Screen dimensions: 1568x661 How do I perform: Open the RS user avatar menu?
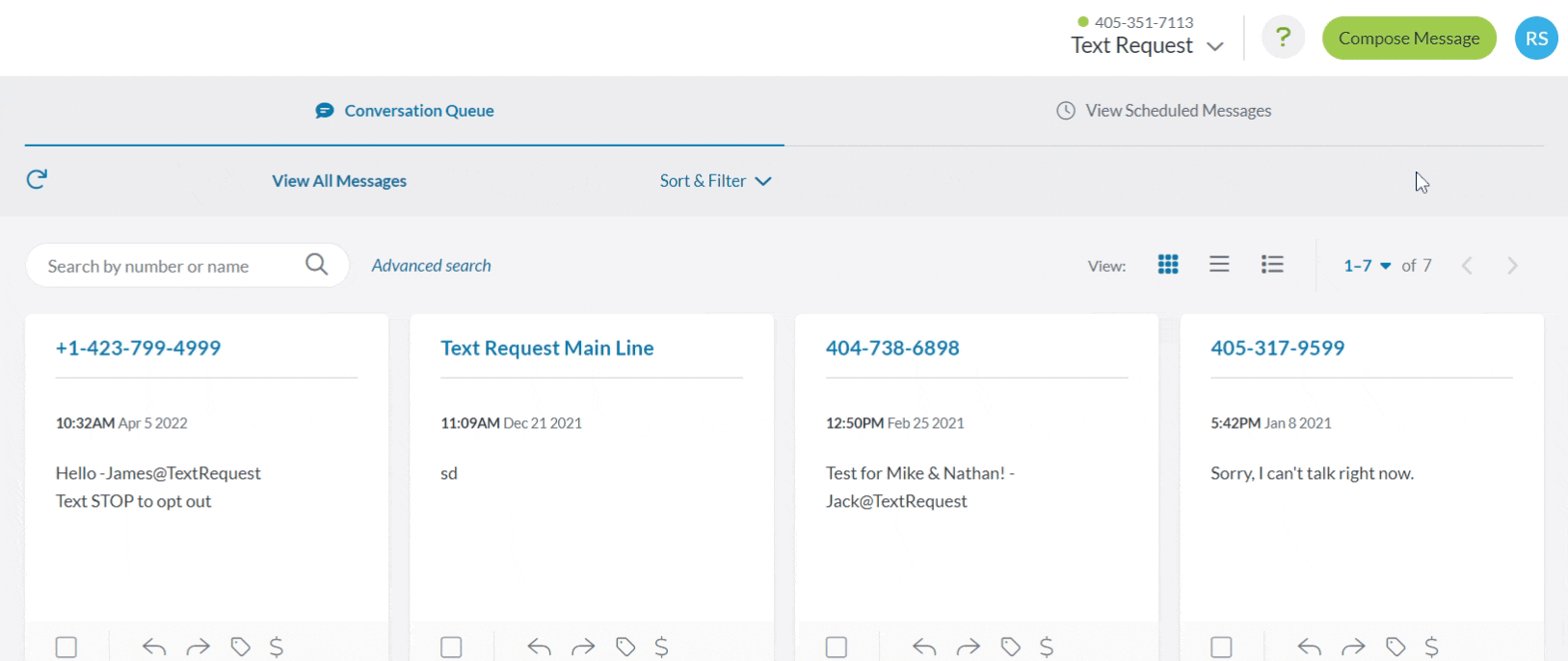(1536, 39)
